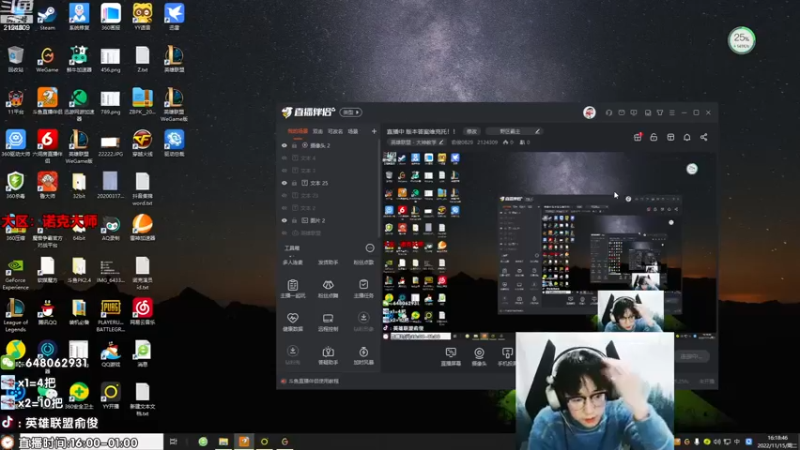The image size is (800, 450).
Task: Open 雷神加速器 desktop shortcut
Action: (x=142, y=228)
